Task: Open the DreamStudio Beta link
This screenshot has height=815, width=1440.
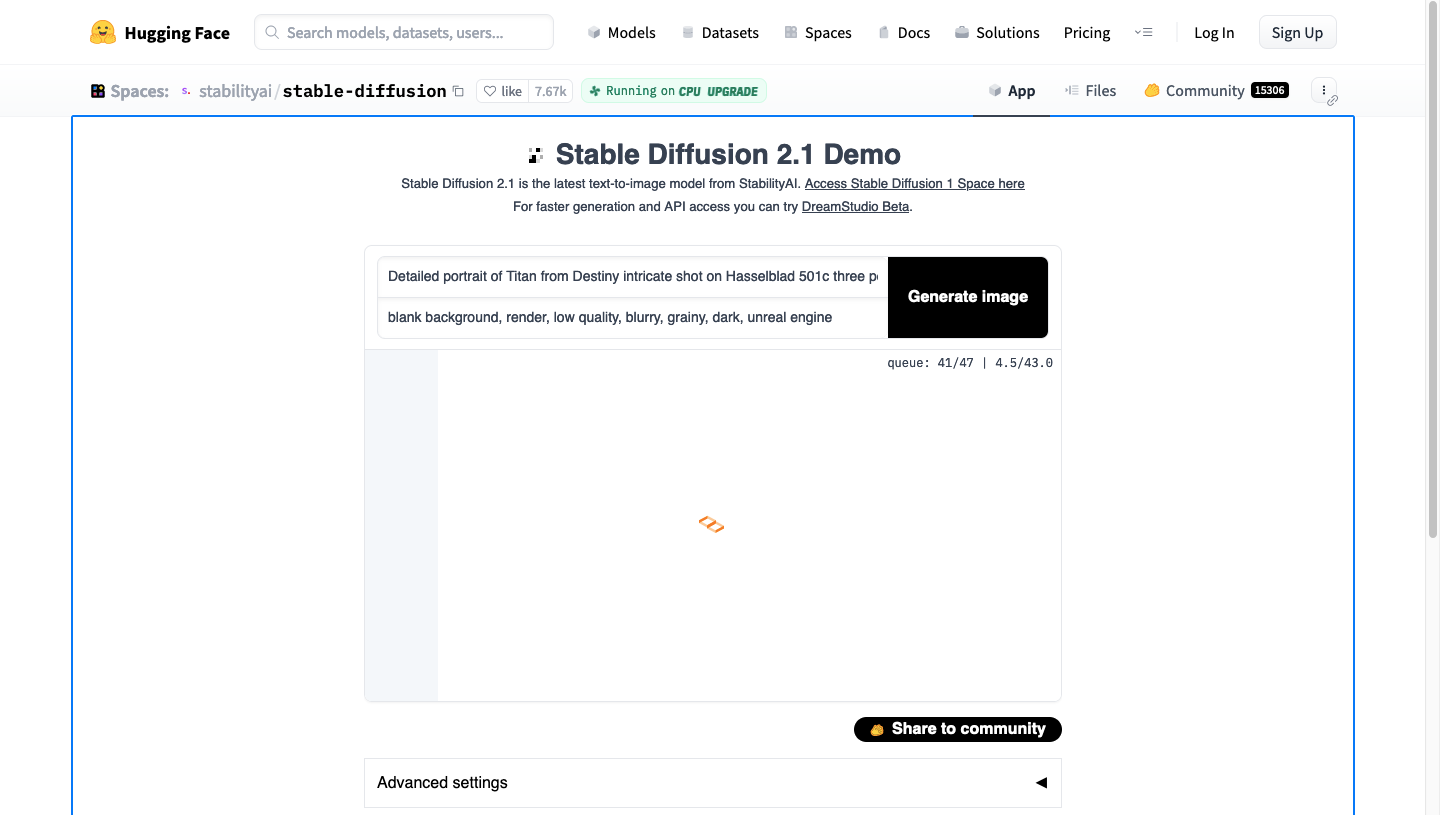Action: (x=855, y=207)
